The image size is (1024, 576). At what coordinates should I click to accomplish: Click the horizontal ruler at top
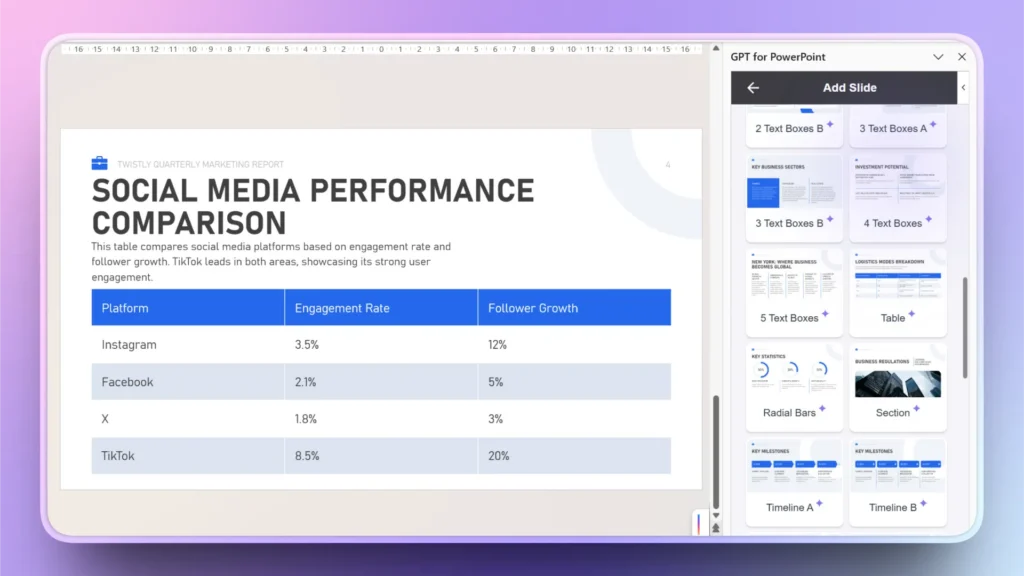(381, 49)
